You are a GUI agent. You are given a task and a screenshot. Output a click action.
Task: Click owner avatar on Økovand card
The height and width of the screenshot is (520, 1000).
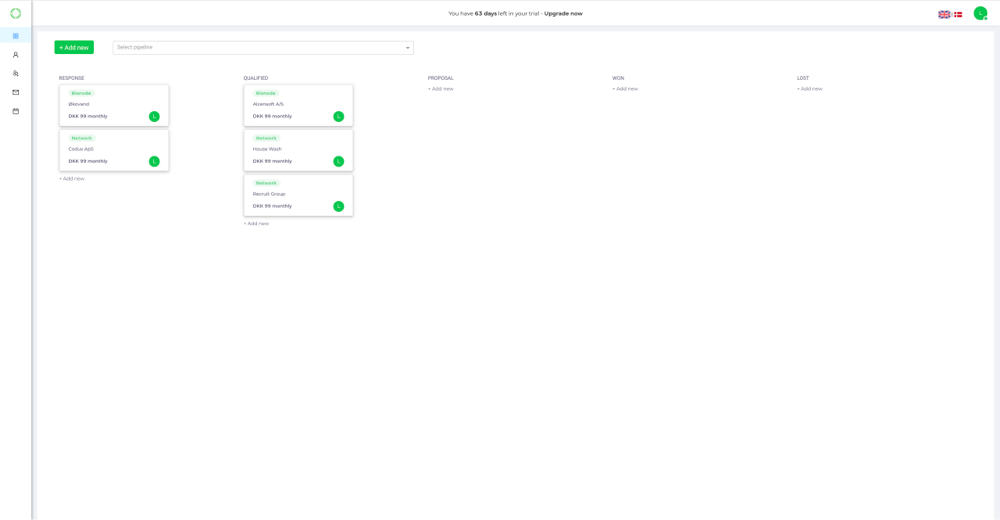point(154,117)
